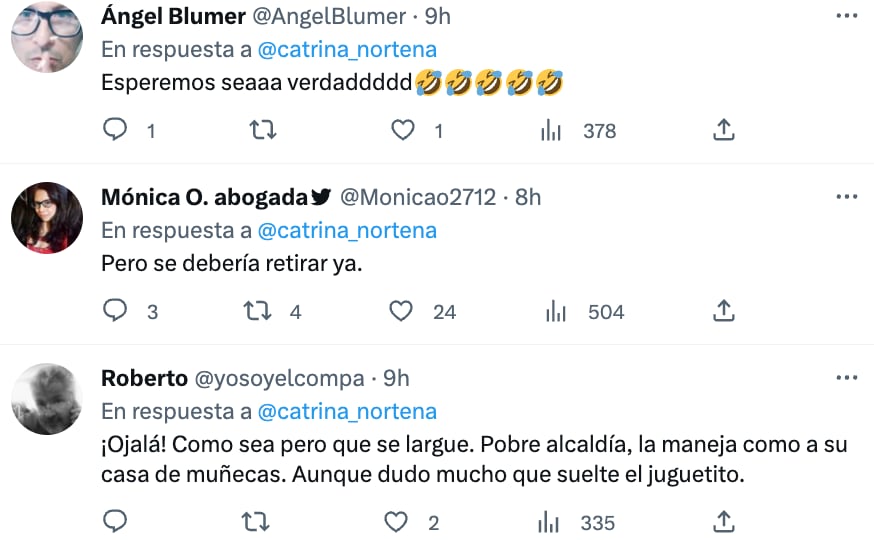Like Roberto's tweet
This screenshot has width=874, height=540.
pyautogui.click(x=398, y=521)
